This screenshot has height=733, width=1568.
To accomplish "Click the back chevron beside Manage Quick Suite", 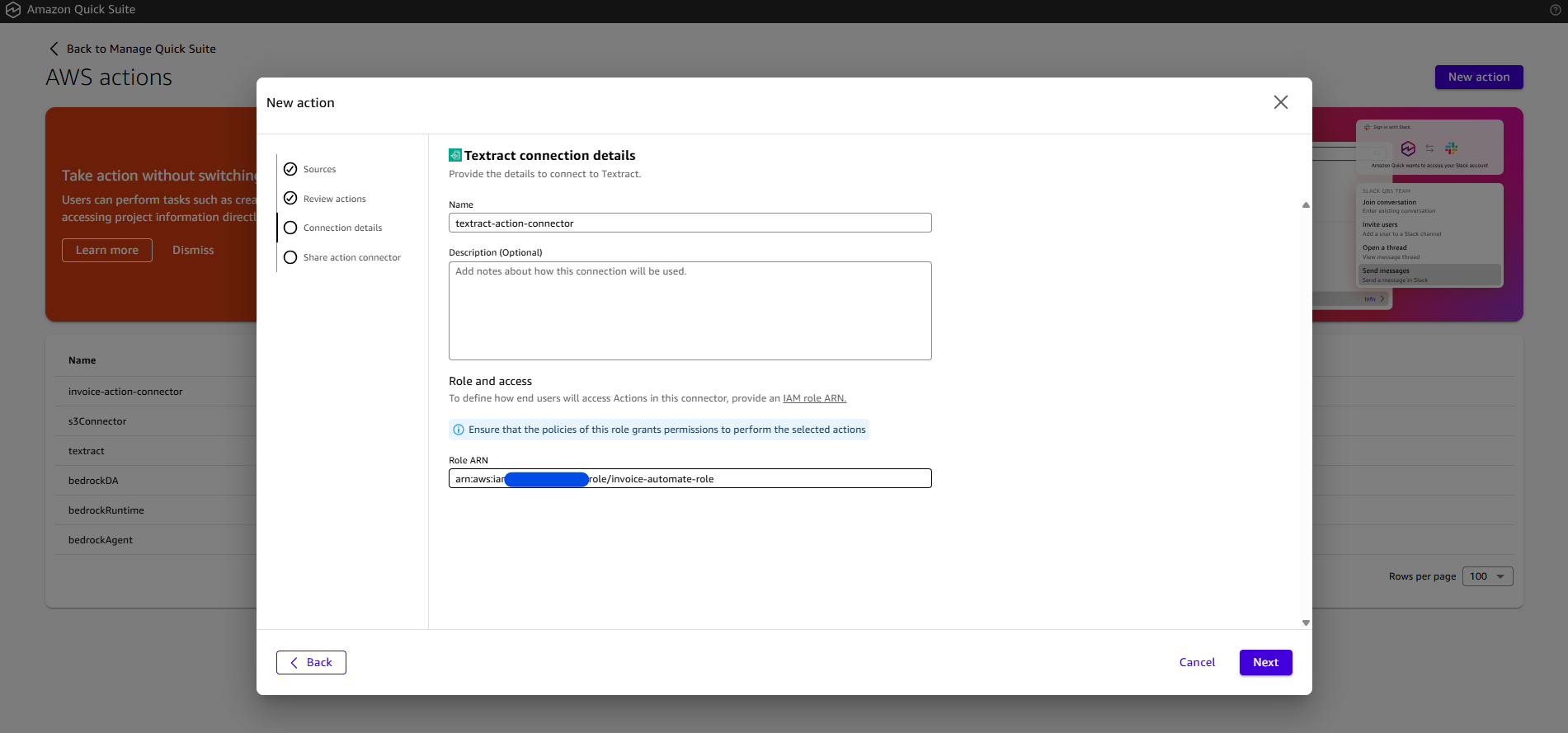I will [x=54, y=49].
